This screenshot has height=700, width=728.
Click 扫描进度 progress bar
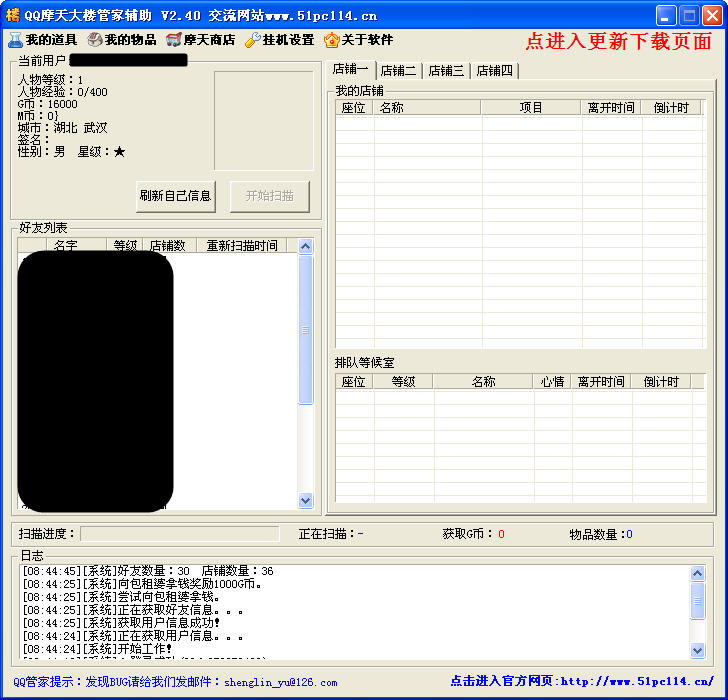[180, 534]
